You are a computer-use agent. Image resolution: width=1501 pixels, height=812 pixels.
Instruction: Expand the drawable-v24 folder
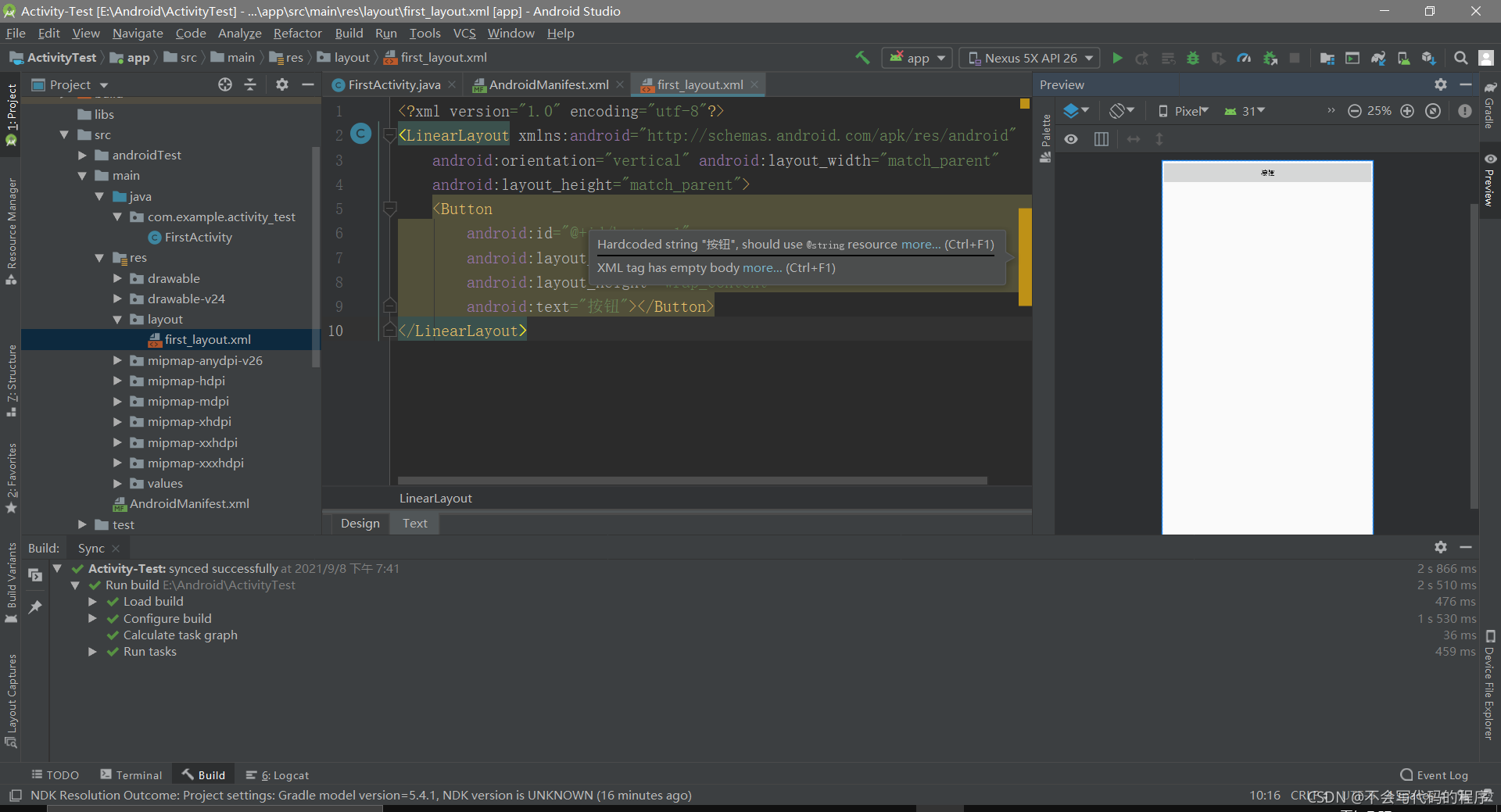pyautogui.click(x=117, y=299)
